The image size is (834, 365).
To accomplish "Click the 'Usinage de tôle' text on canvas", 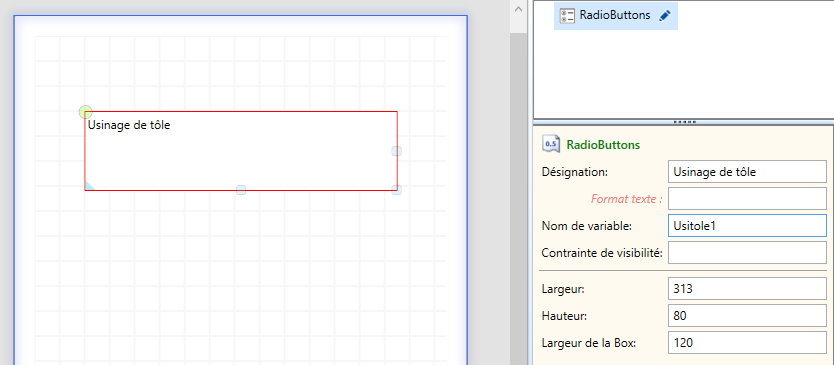I will pos(129,126).
